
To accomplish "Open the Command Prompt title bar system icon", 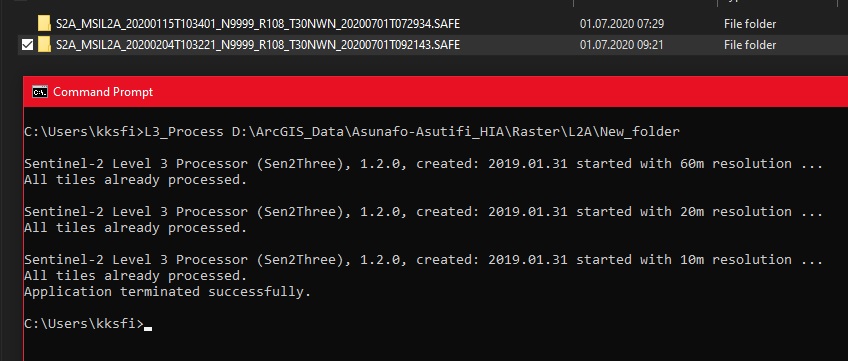I will pyautogui.click(x=39, y=92).
